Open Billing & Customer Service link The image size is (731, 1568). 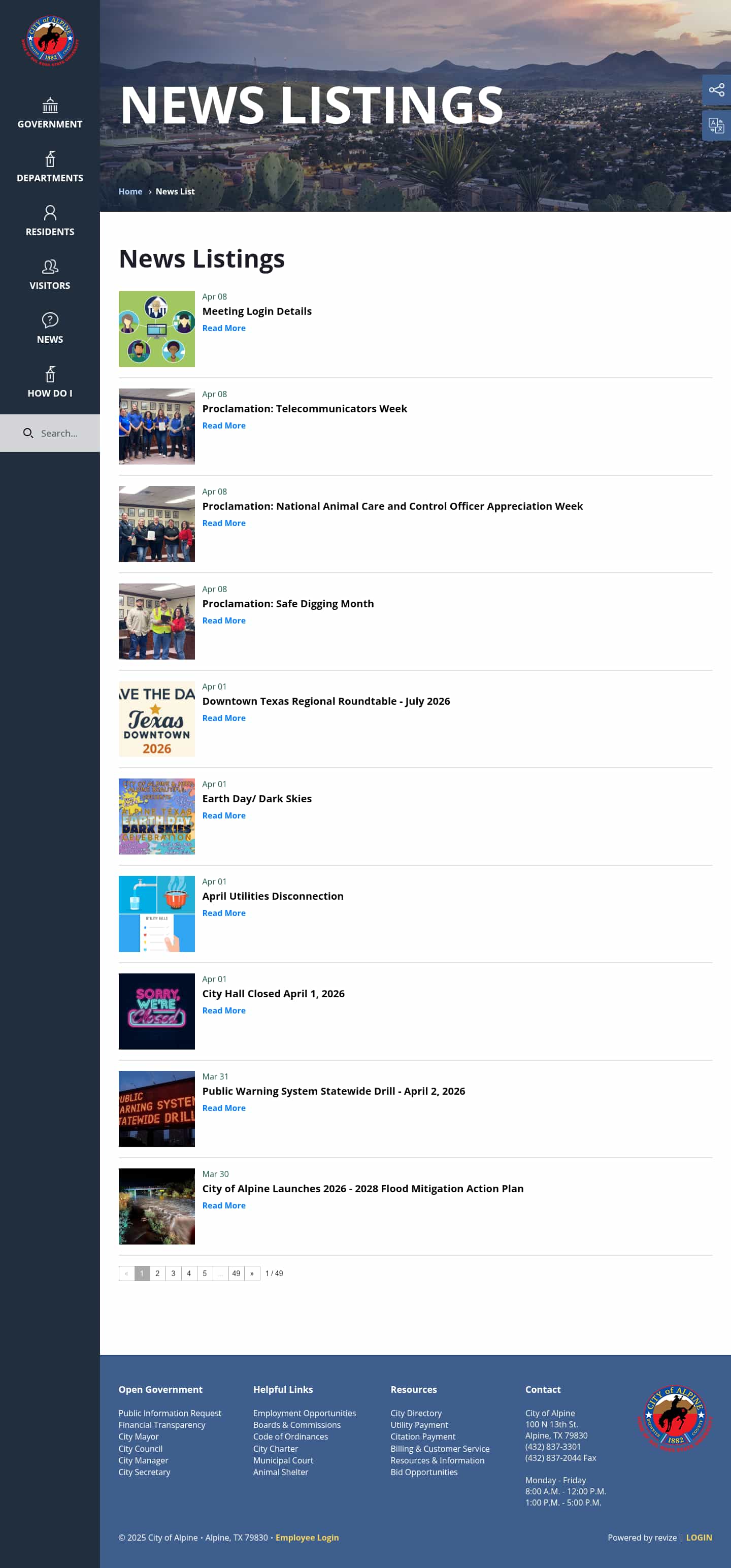point(440,1448)
